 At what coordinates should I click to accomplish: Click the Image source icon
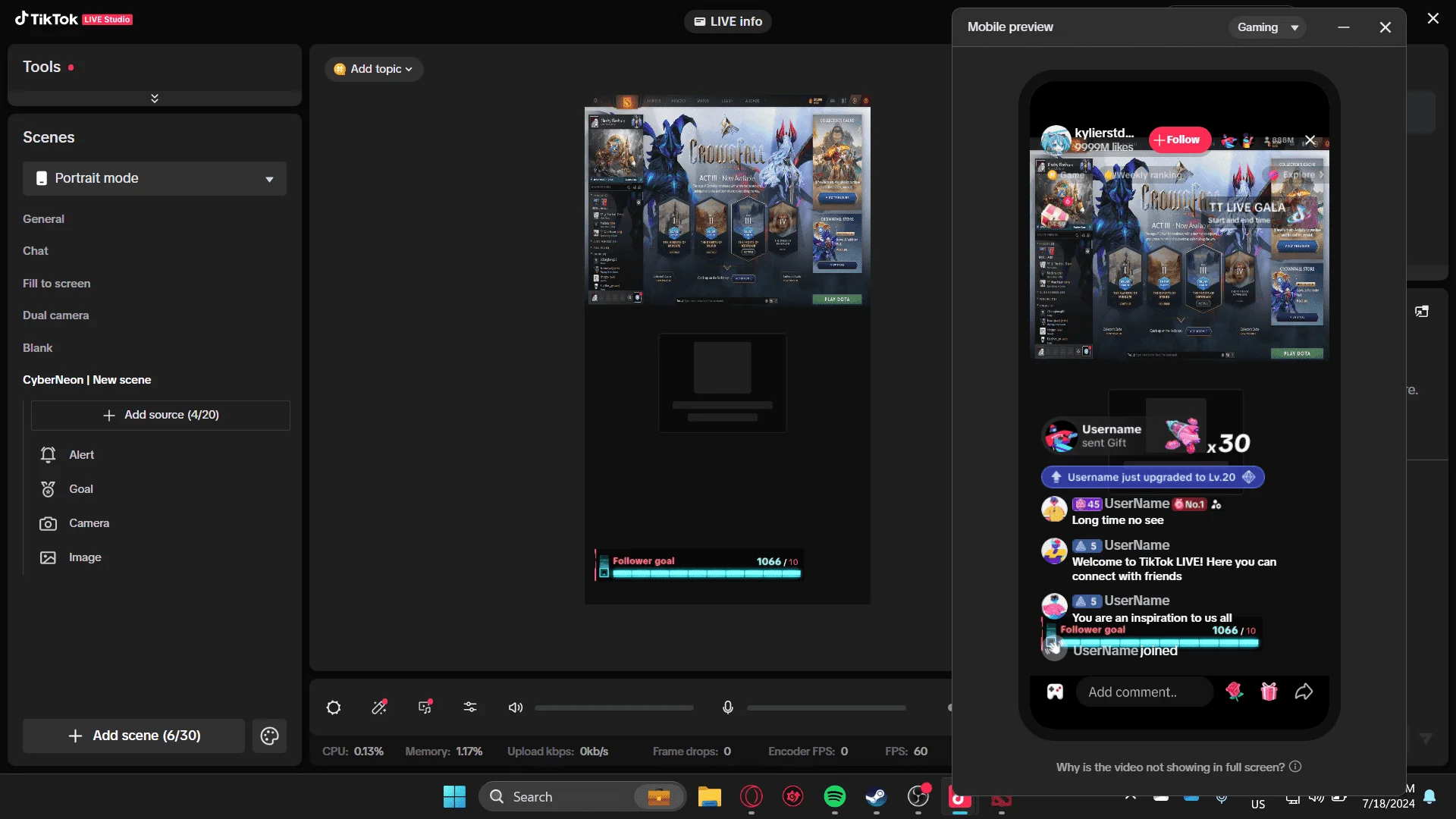[x=48, y=557]
